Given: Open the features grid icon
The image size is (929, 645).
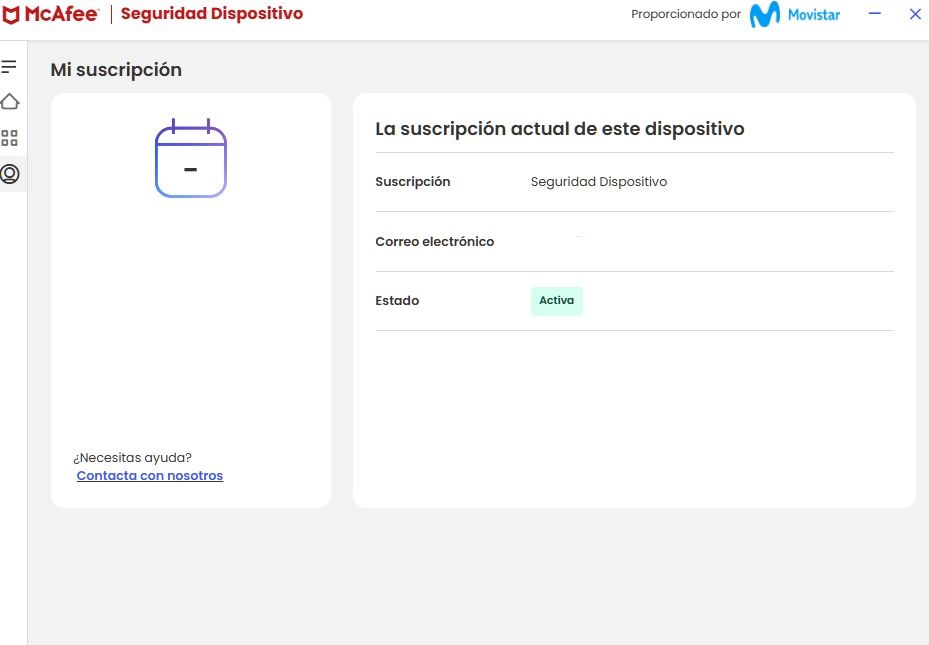Looking at the screenshot, I should [x=10, y=138].
